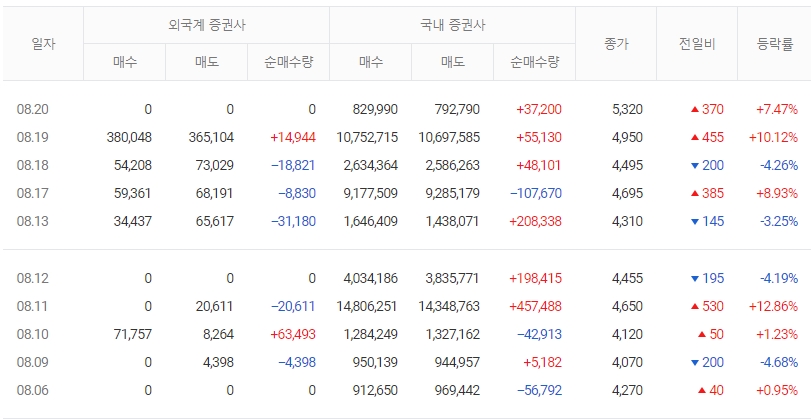Select the 08.12 date cell
The height and width of the screenshot is (419, 811).
point(33,278)
